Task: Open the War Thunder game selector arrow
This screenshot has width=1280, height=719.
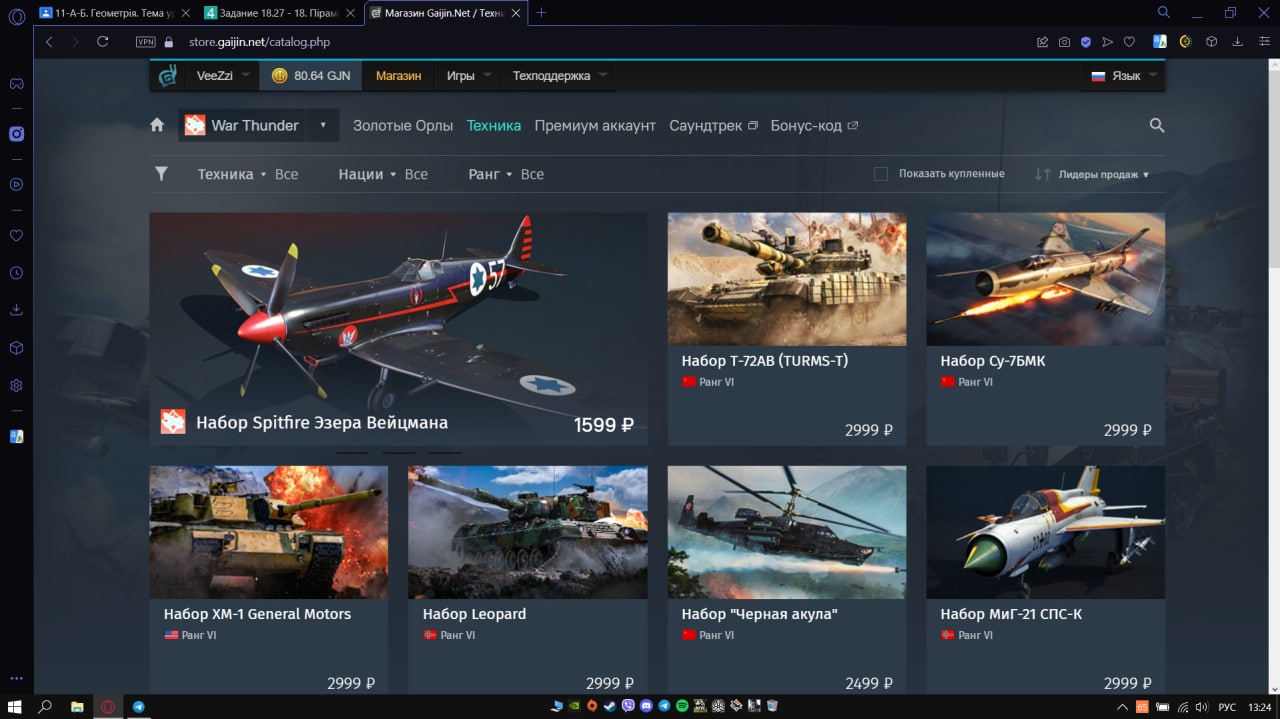Action: coord(323,125)
